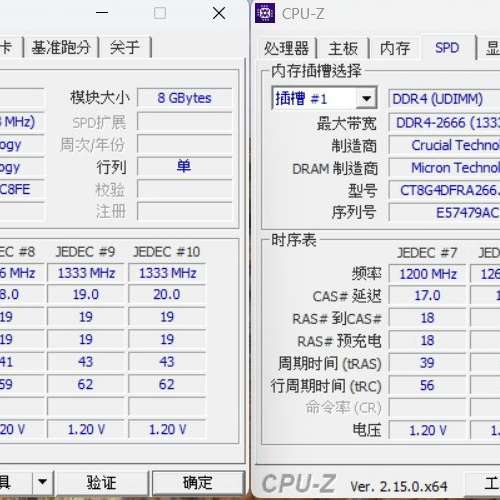Click the CPU-Z app icon in right window

pyautogui.click(x=265, y=13)
